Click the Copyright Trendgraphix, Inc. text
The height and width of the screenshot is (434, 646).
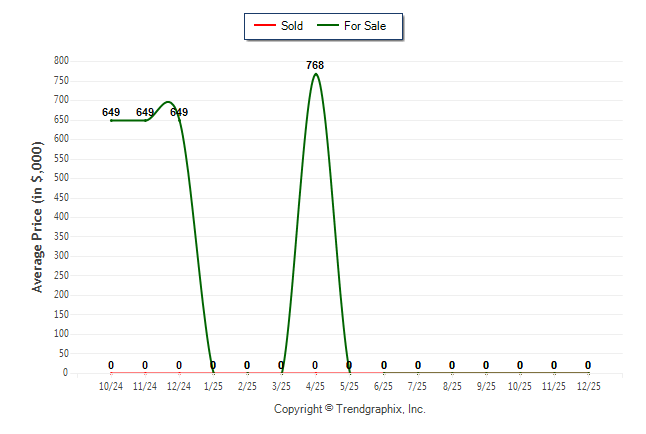350,409
